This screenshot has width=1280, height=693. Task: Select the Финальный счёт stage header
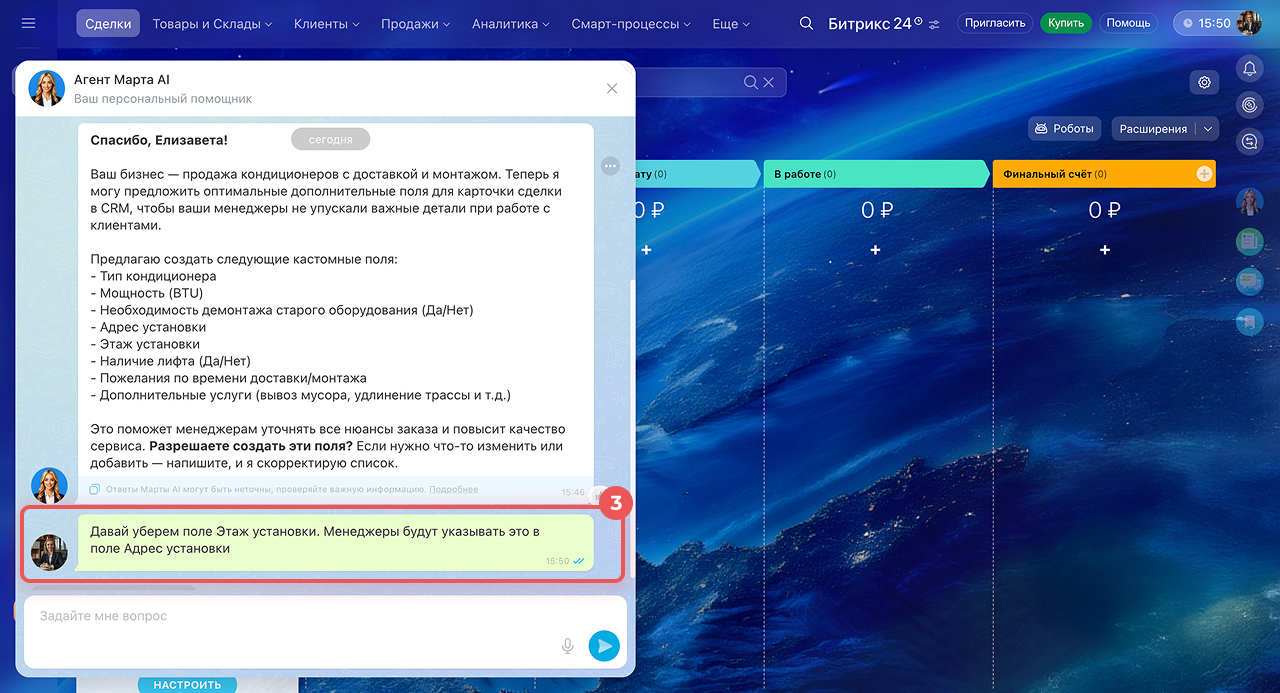[x=1104, y=174]
